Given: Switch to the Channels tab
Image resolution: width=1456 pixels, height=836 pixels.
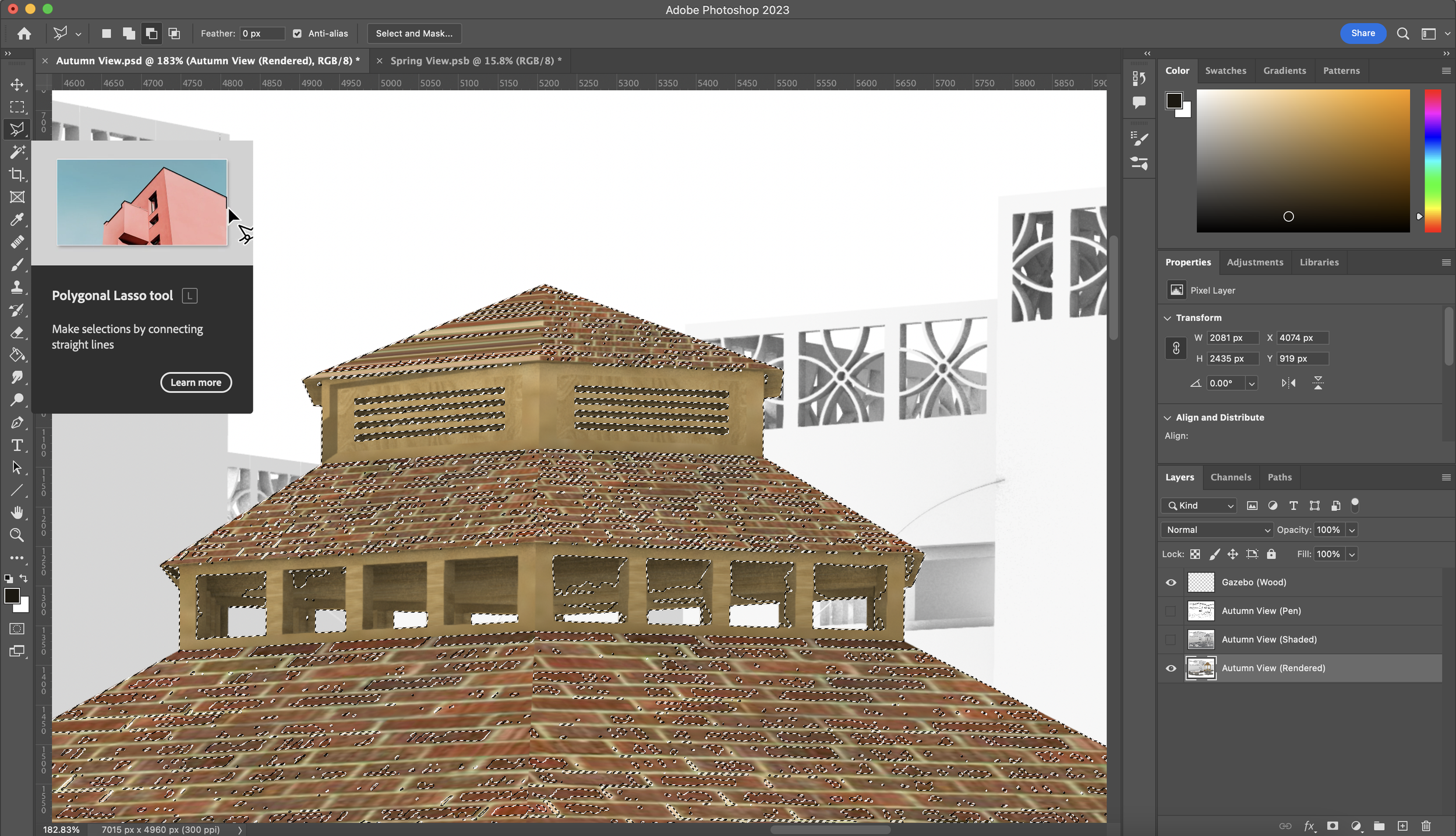Looking at the screenshot, I should (x=1230, y=477).
